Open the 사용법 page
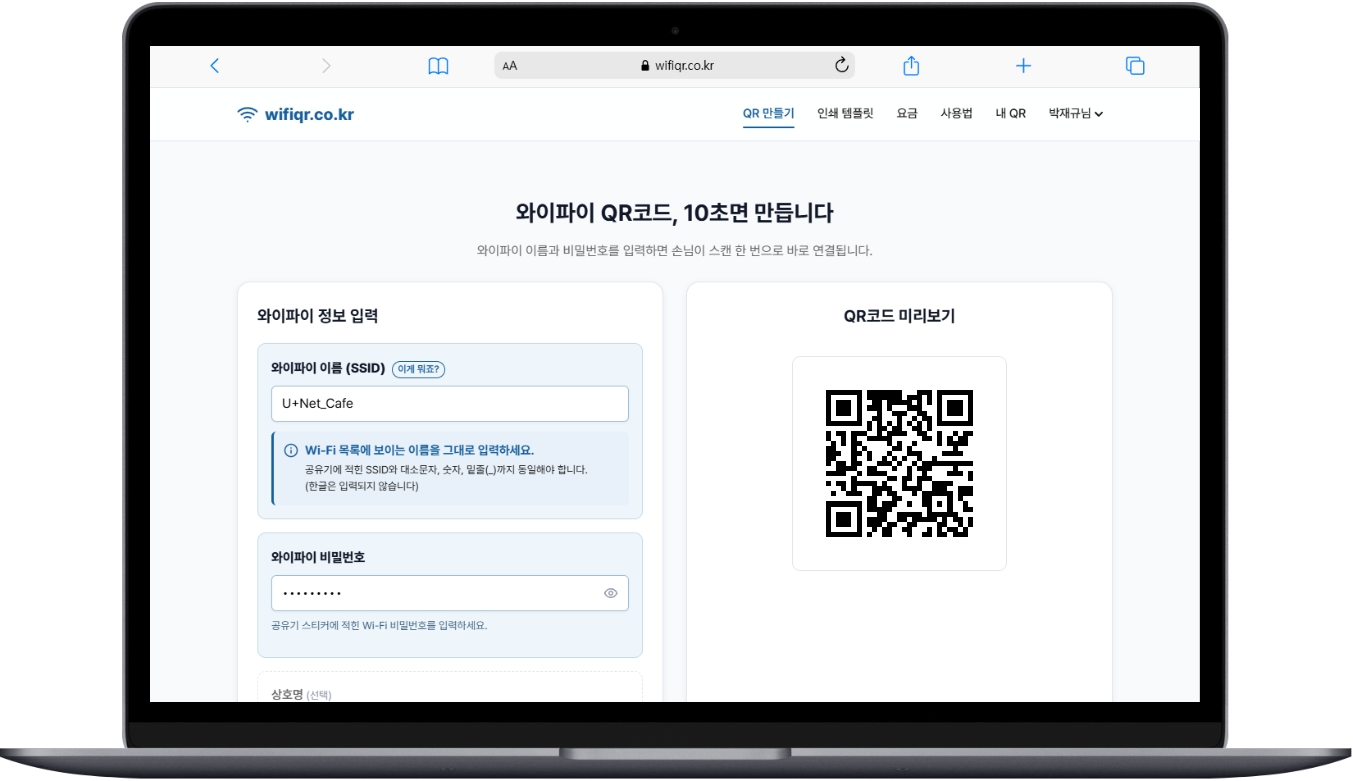The height and width of the screenshot is (781, 1353). 956,114
